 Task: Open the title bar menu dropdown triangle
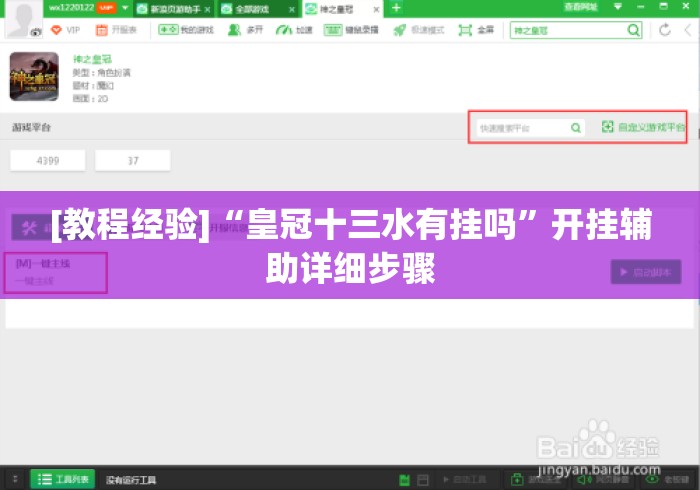pyautogui.click(x=618, y=6)
